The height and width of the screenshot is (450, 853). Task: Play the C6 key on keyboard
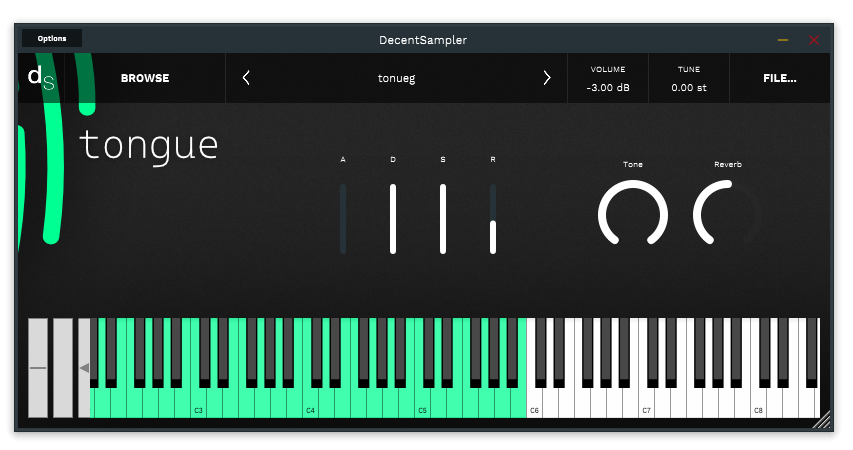coord(535,403)
